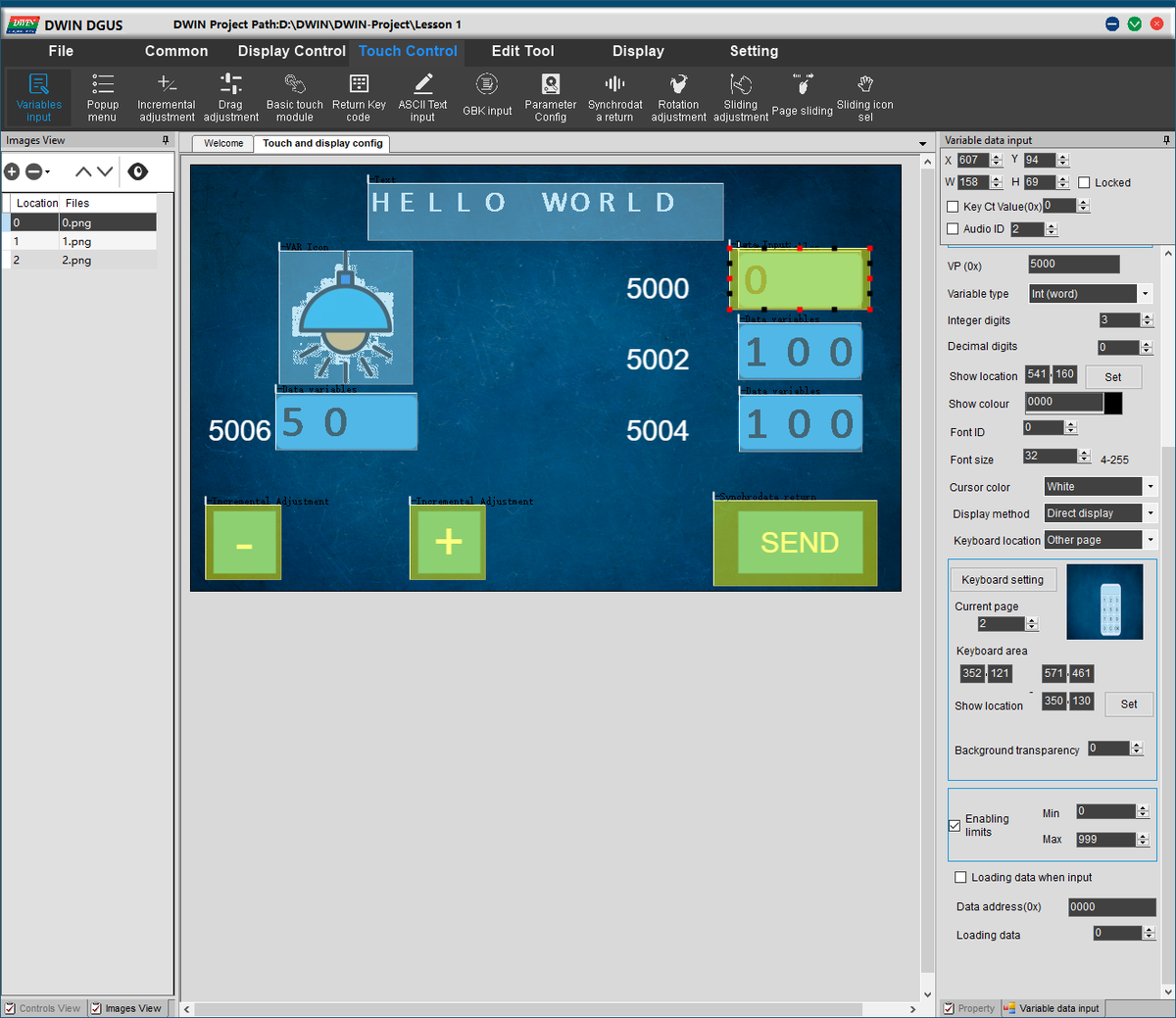Open the Display Control menu
The height and width of the screenshot is (1018, 1176).
click(291, 51)
